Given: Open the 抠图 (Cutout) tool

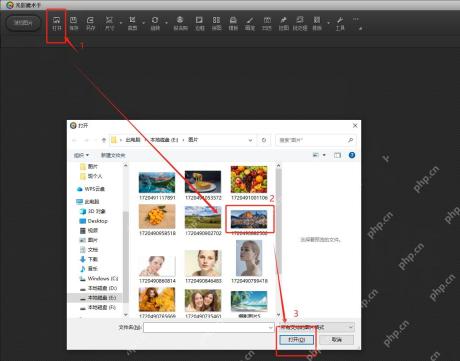Looking at the screenshot, I should (x=283, y=24).
